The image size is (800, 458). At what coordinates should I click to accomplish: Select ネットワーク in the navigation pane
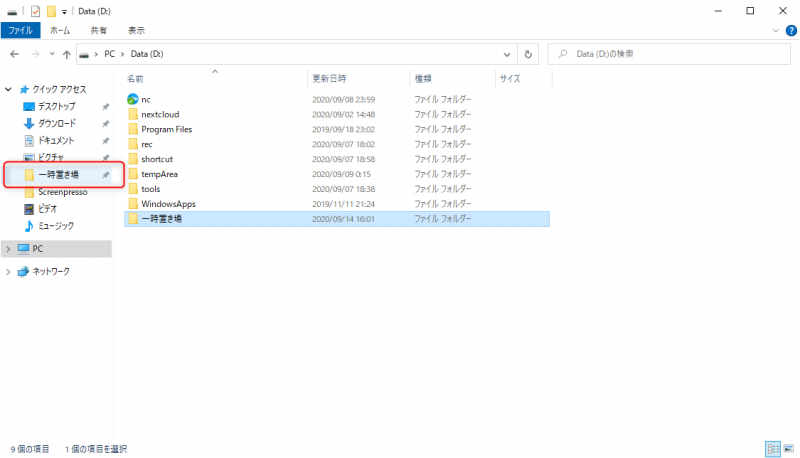(x=51, y=272)
